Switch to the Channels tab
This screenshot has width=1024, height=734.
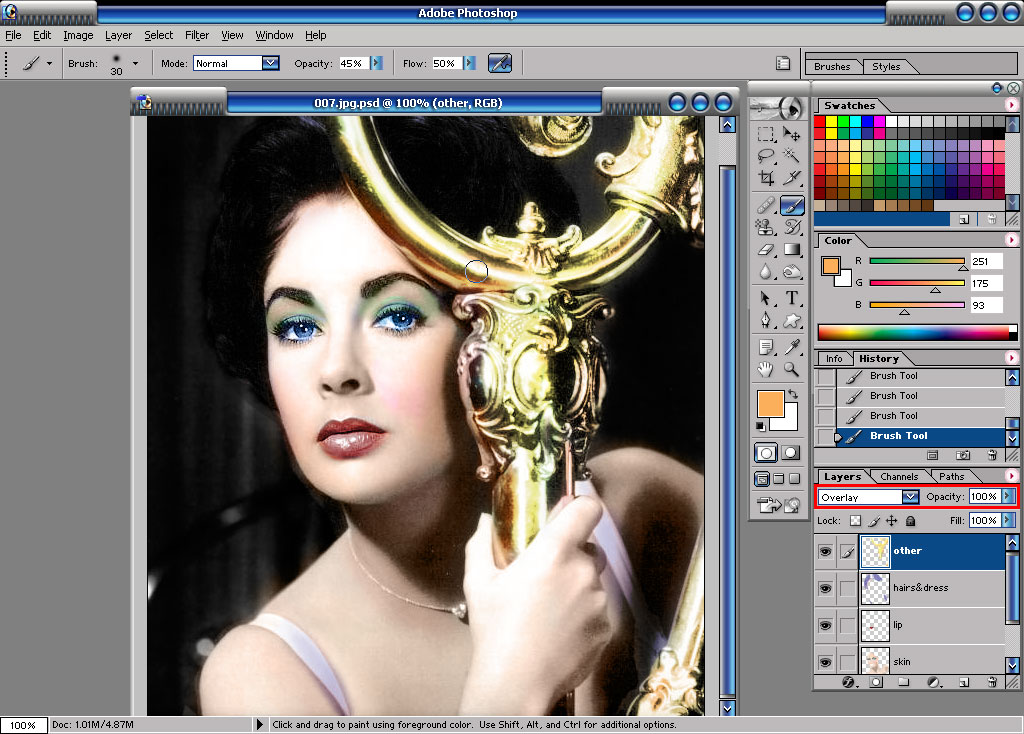click(899, 477)
